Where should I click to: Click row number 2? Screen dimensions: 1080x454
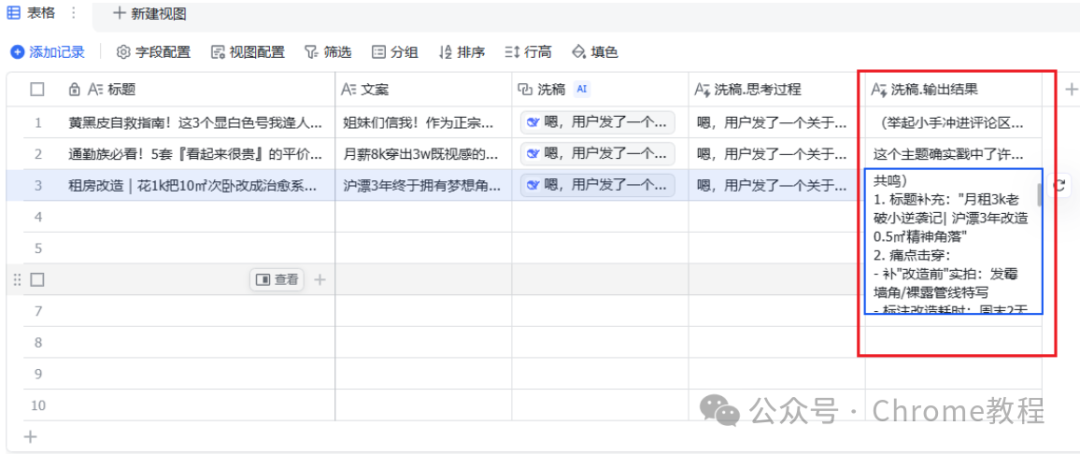(x=38, y=154)
